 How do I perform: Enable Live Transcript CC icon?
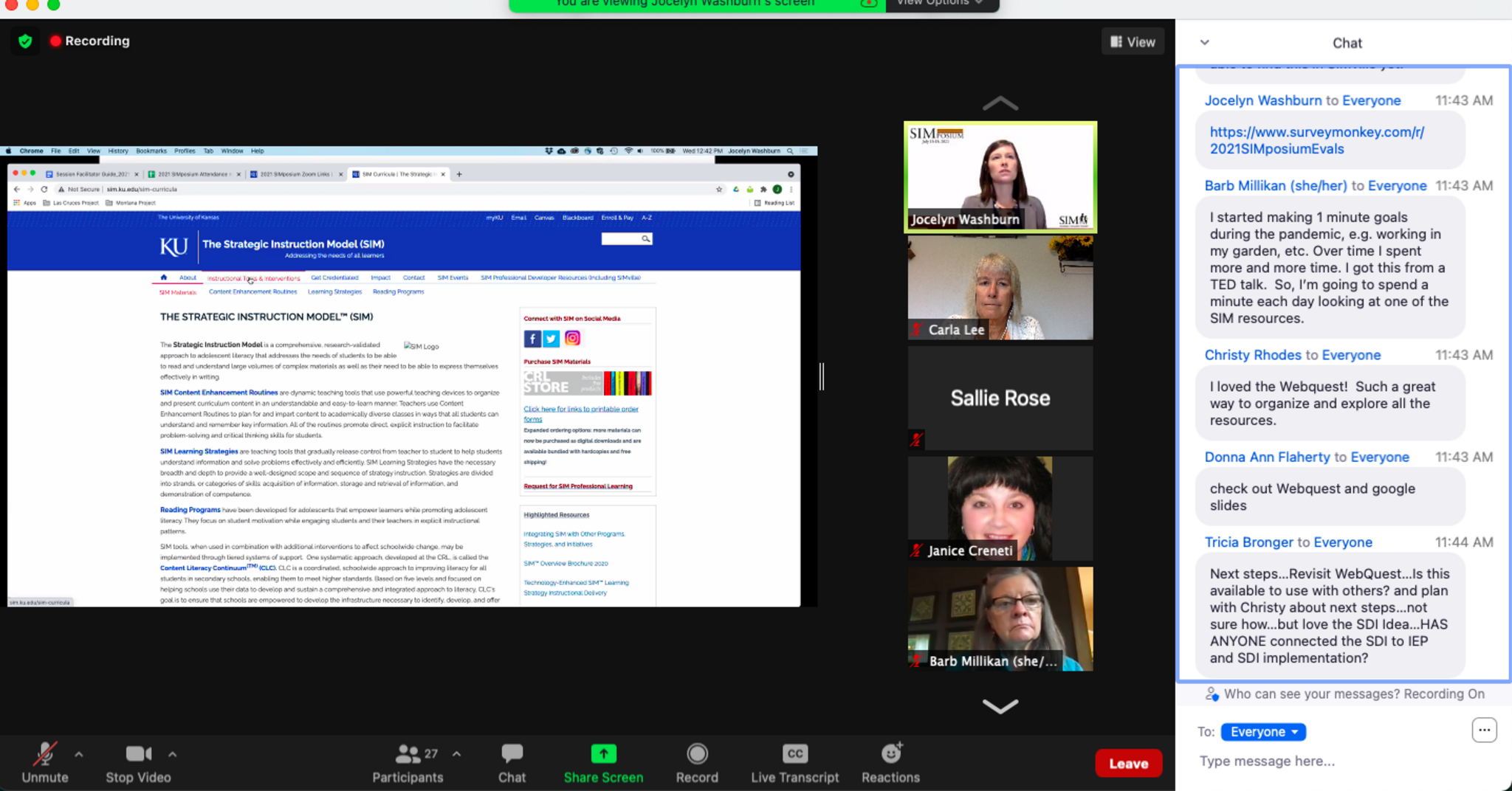[x=794, y=754]
